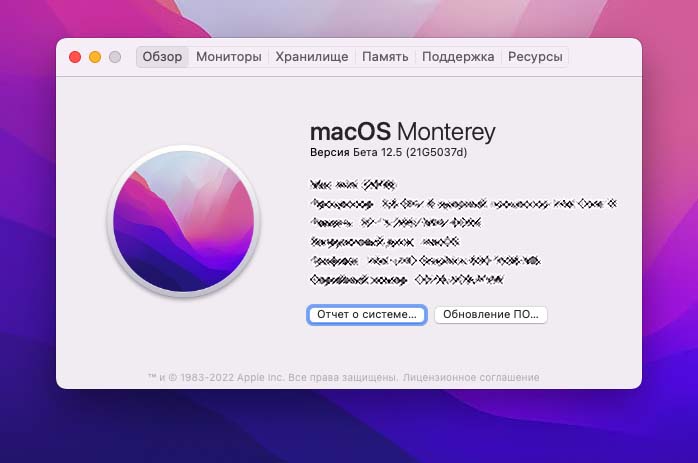This screenshot has height=463, width=698.
Task: Open the Поддержка tab
Action: click(x=458, y=57)
